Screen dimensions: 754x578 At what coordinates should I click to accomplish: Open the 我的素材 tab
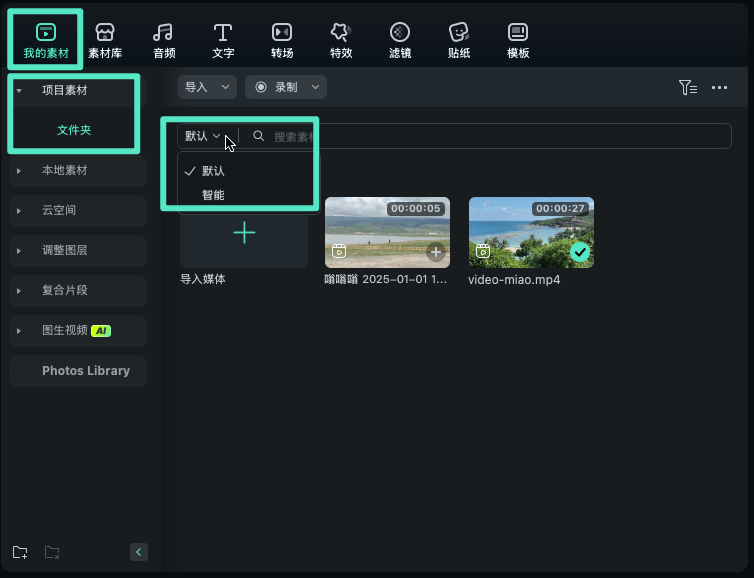[46, 40]
